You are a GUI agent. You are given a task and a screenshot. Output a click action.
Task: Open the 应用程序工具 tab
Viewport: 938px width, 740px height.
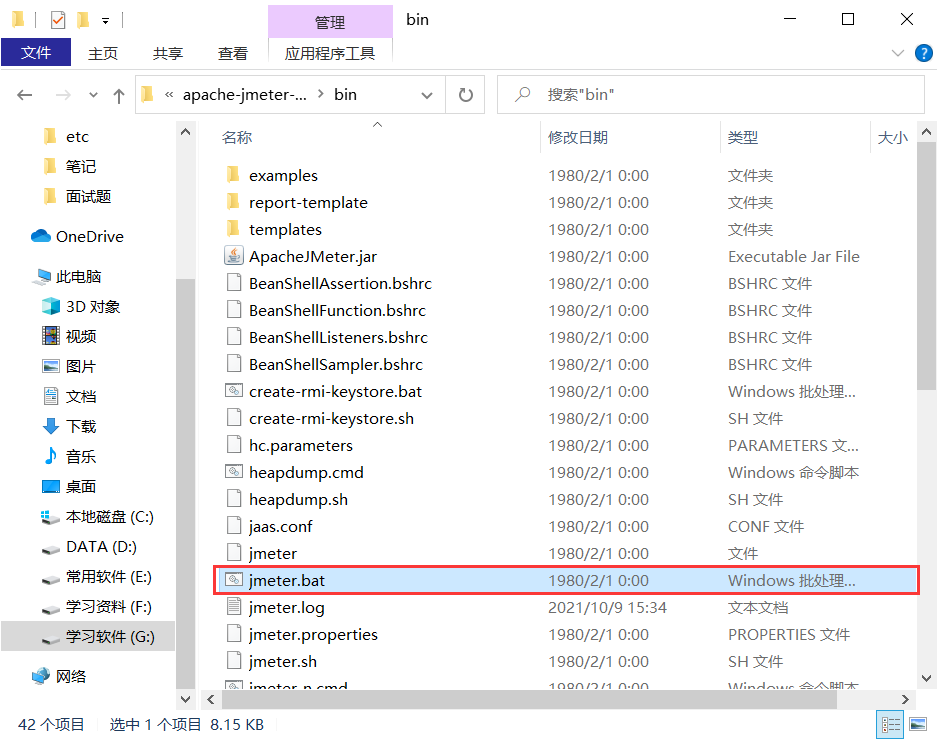click(330, 53)
